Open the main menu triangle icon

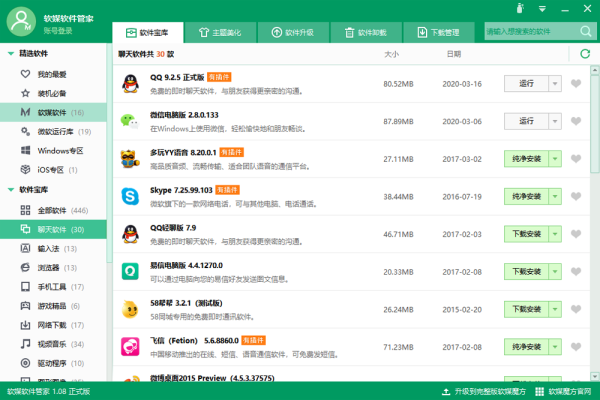coord(542,9)
